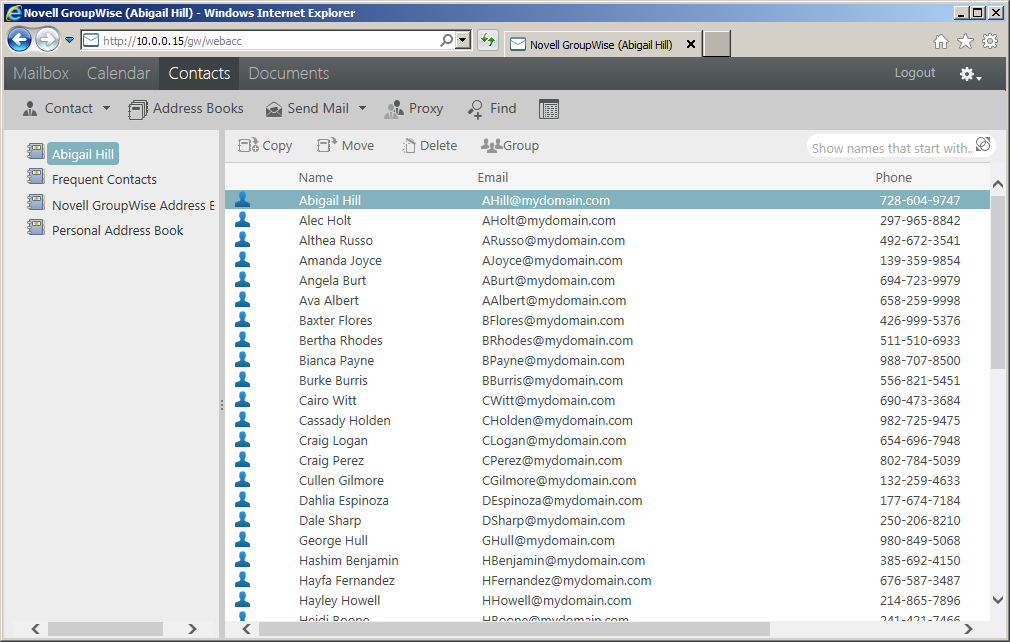Viewport: 1010px width, 642px height.
Task: Click the contact icon beside Alec Holt
Action: click(242, 220)
